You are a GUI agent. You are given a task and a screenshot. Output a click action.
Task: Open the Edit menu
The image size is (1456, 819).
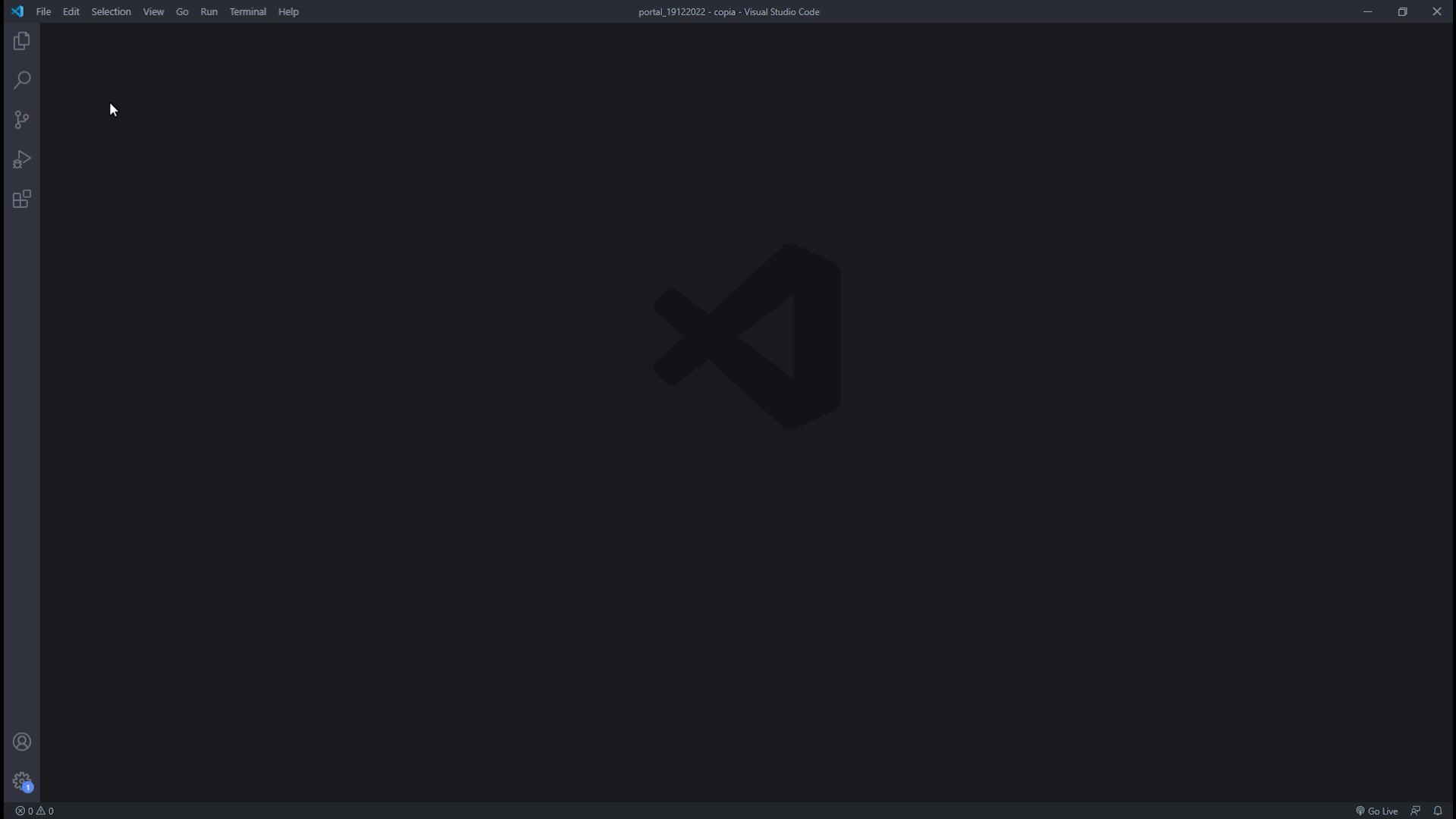[71, 11]
